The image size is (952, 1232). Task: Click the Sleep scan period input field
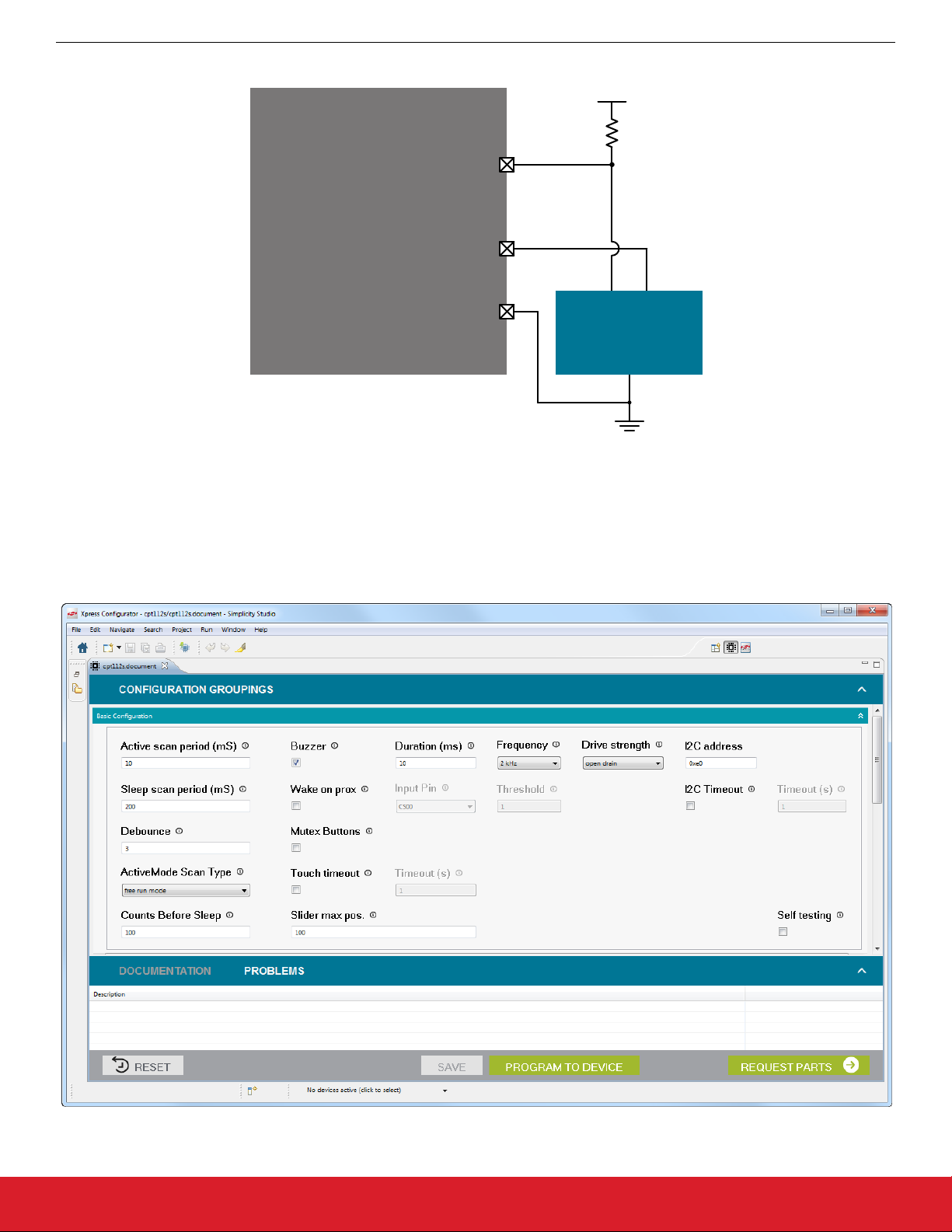tap(186, 807)
